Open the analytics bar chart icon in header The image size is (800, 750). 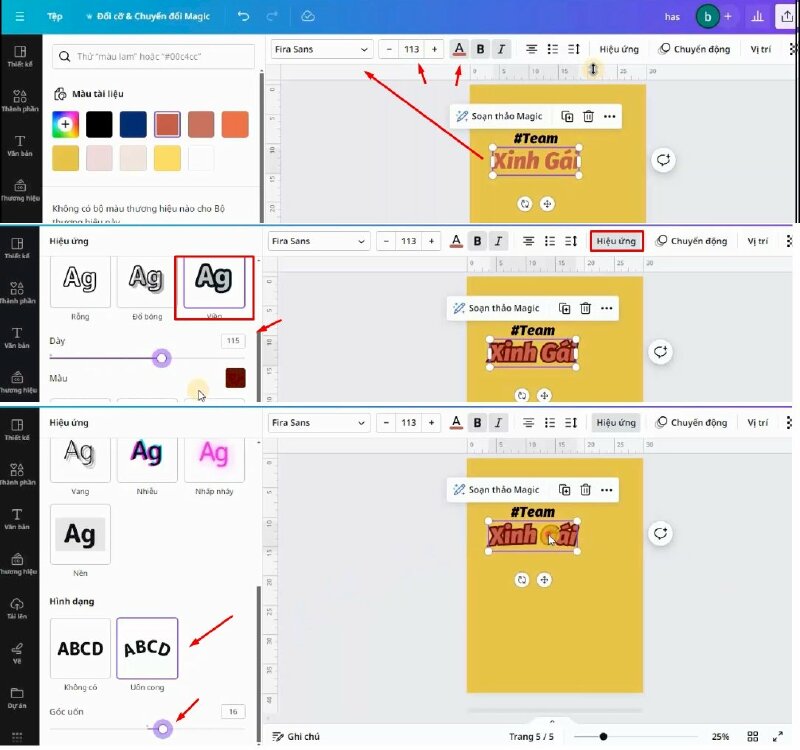click(757, 16)
